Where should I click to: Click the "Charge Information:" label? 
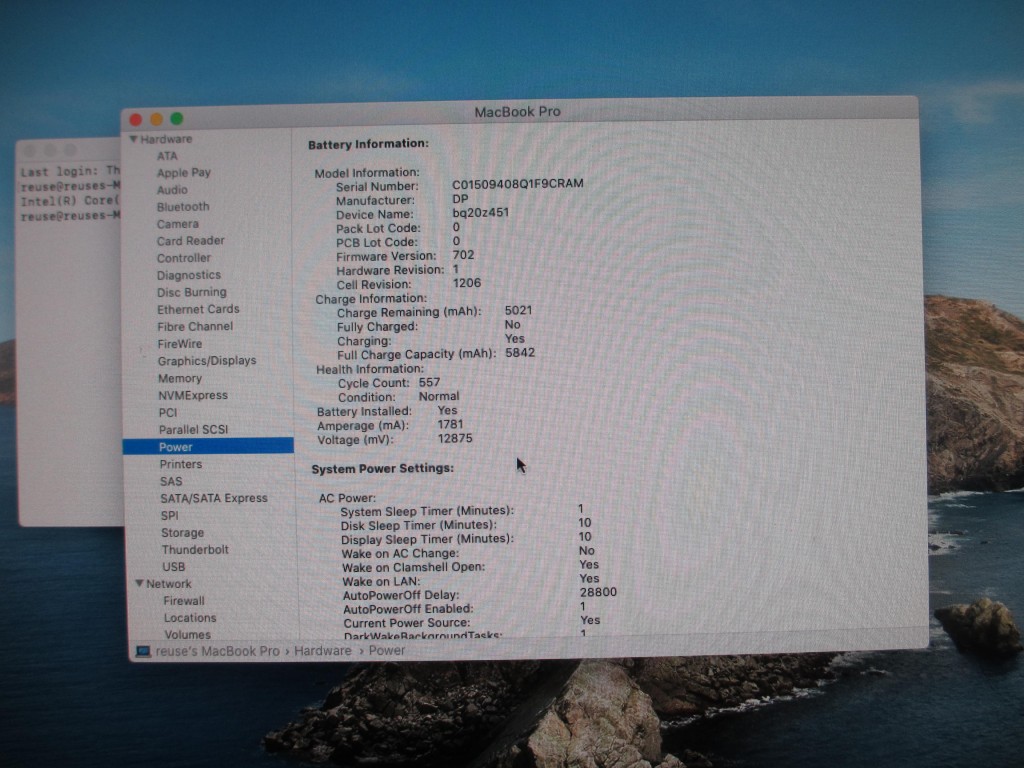(x=371, y=299)
